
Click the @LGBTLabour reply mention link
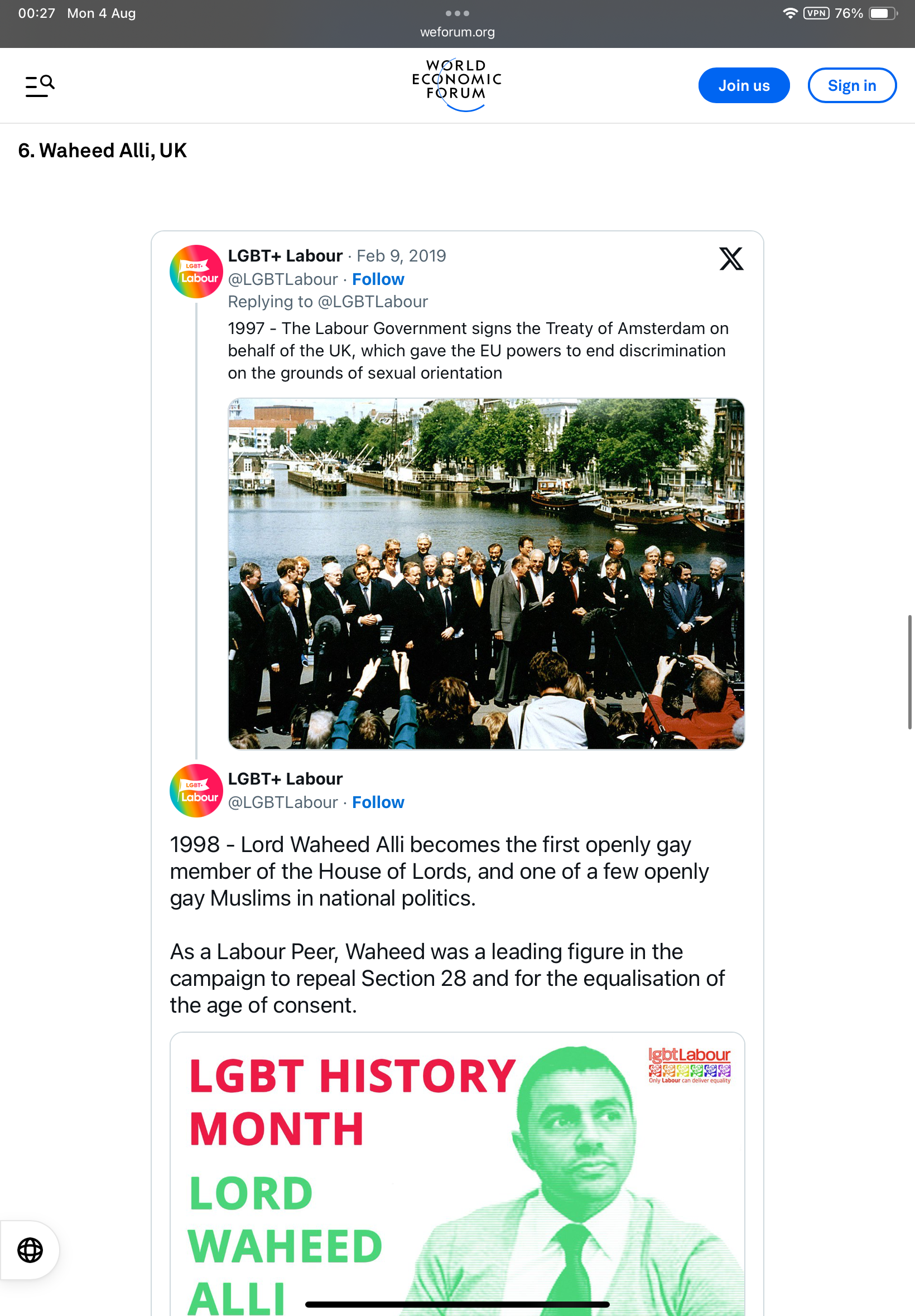pos(373,302)
